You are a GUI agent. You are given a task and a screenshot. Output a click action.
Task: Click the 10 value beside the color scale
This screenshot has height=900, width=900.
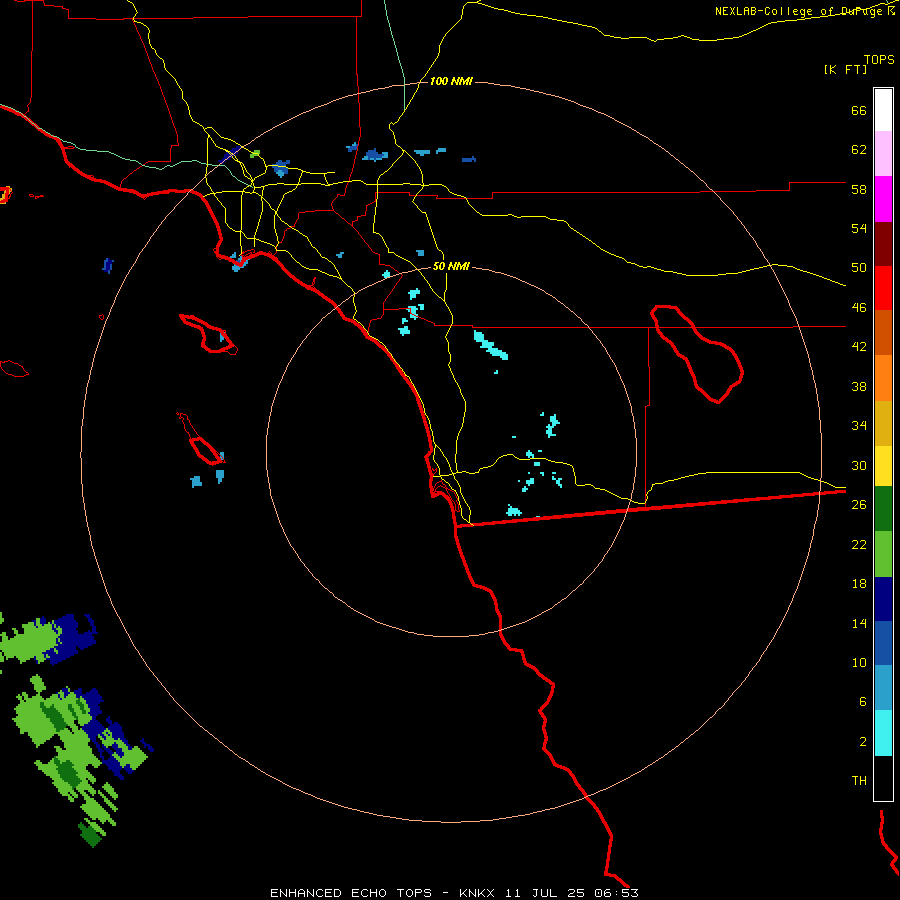(x=859, y=662)
